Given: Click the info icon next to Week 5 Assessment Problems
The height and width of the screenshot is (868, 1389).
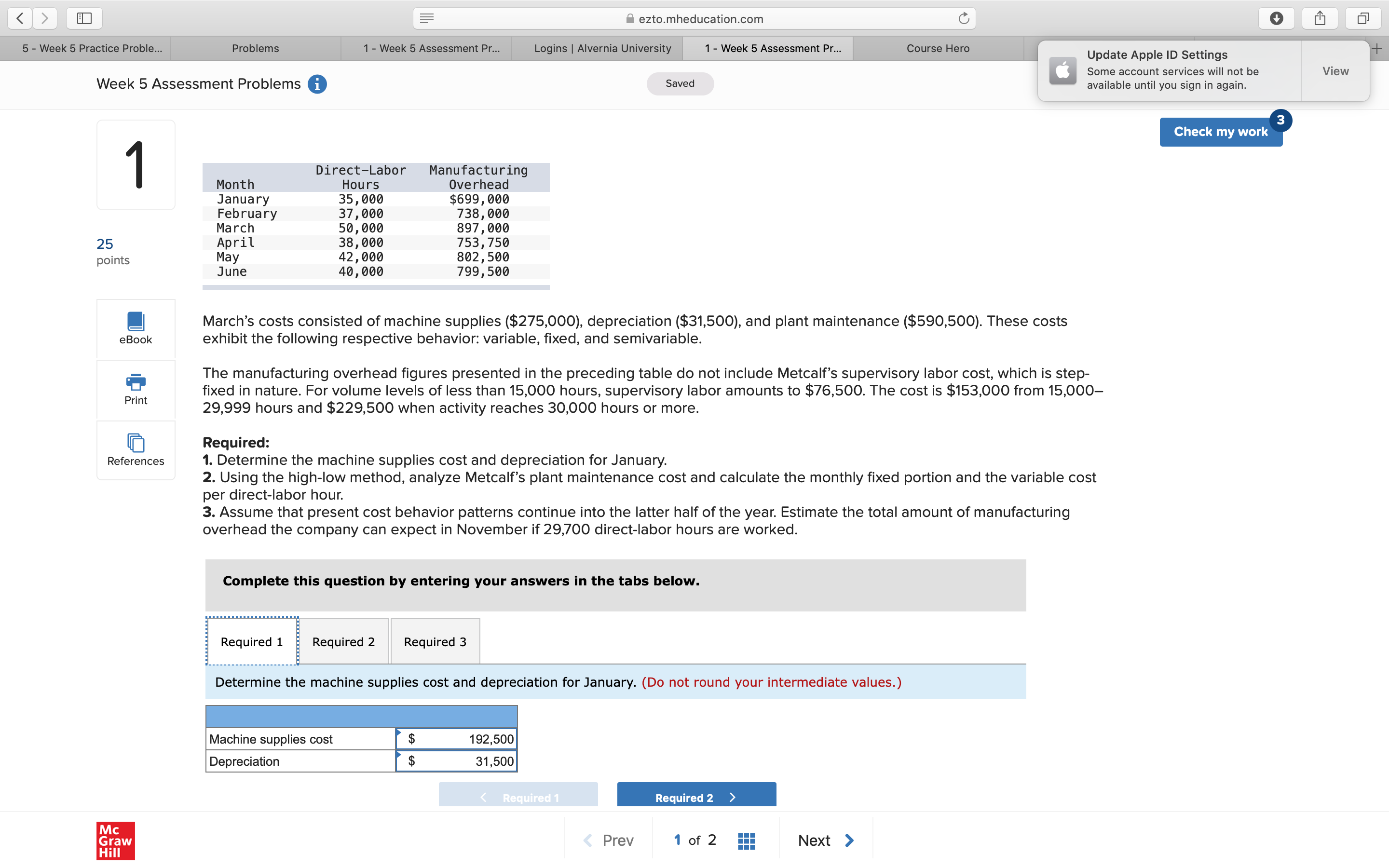Looking at the screenshot, I should (x=317, y=84).
